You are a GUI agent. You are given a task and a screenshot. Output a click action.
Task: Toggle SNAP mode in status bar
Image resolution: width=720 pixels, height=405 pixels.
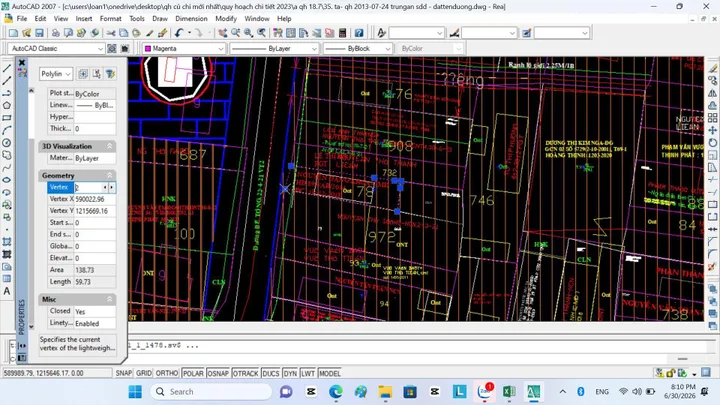[x=124, y=373]
